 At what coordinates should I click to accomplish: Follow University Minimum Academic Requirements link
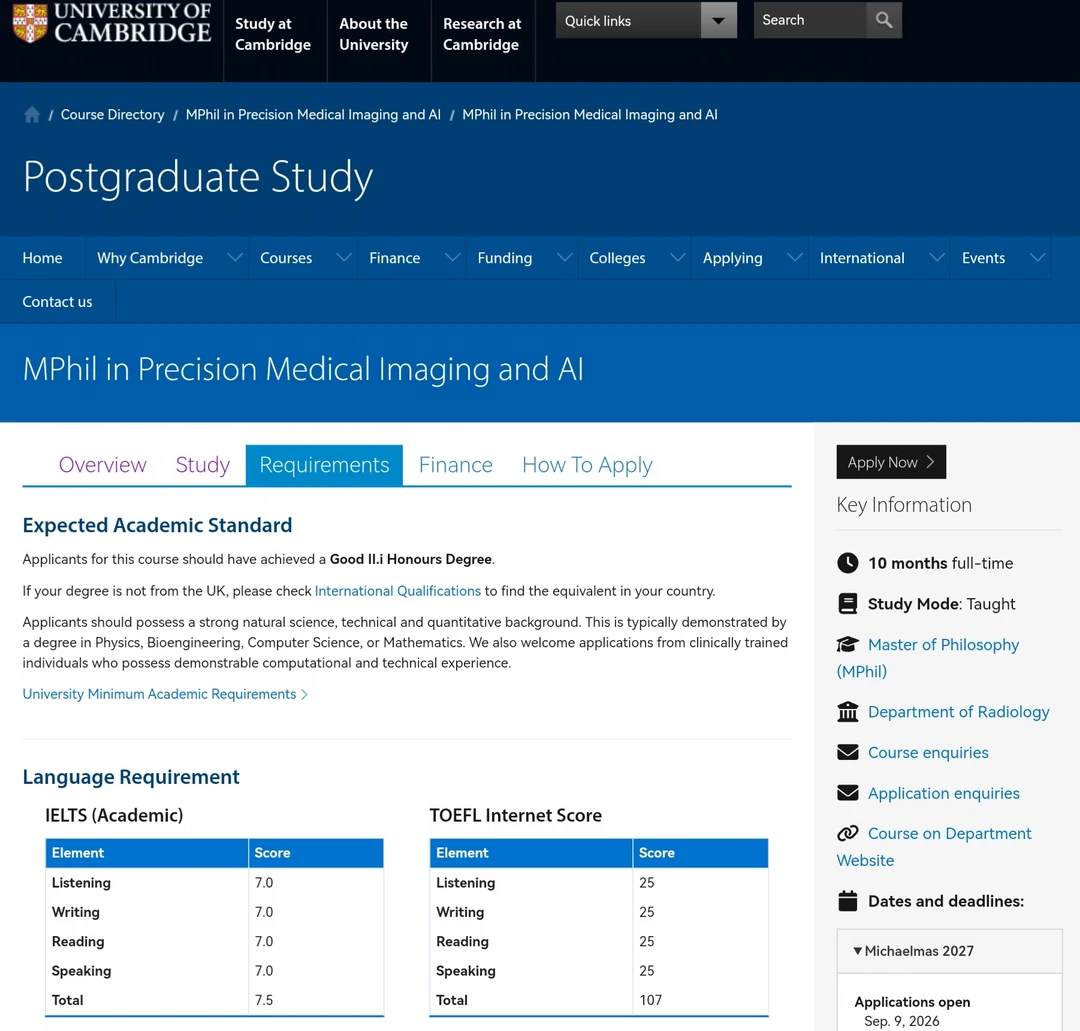click(x=165, y=694)
